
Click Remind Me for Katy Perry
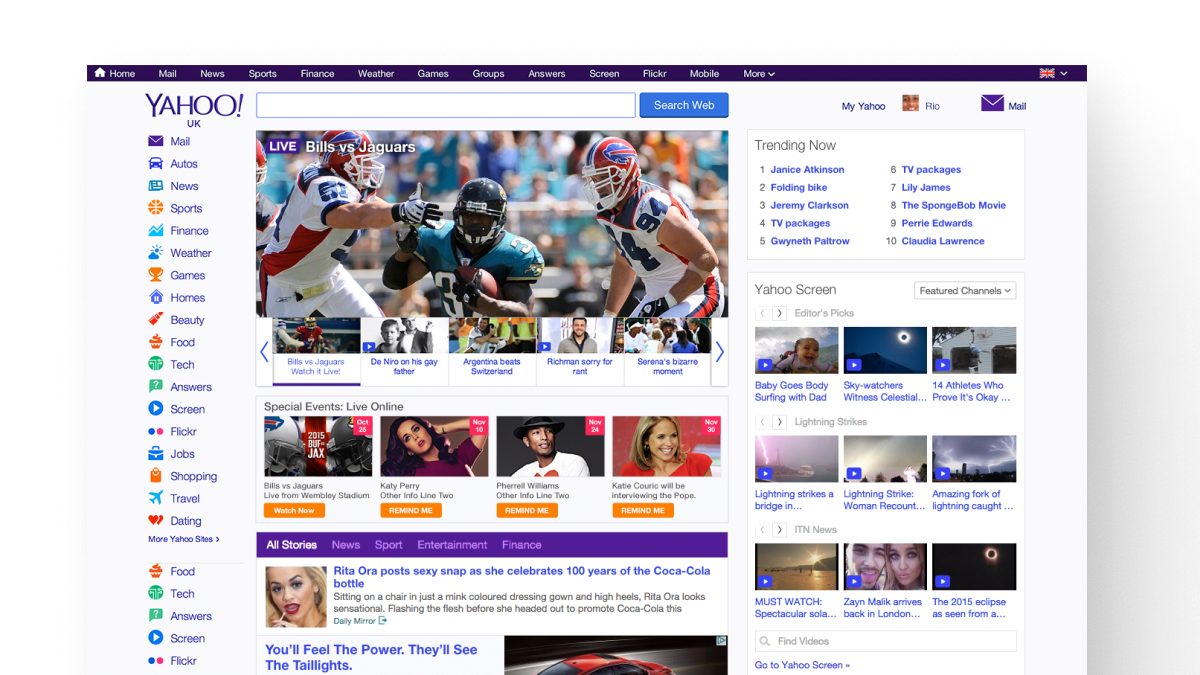pos(411,510)
